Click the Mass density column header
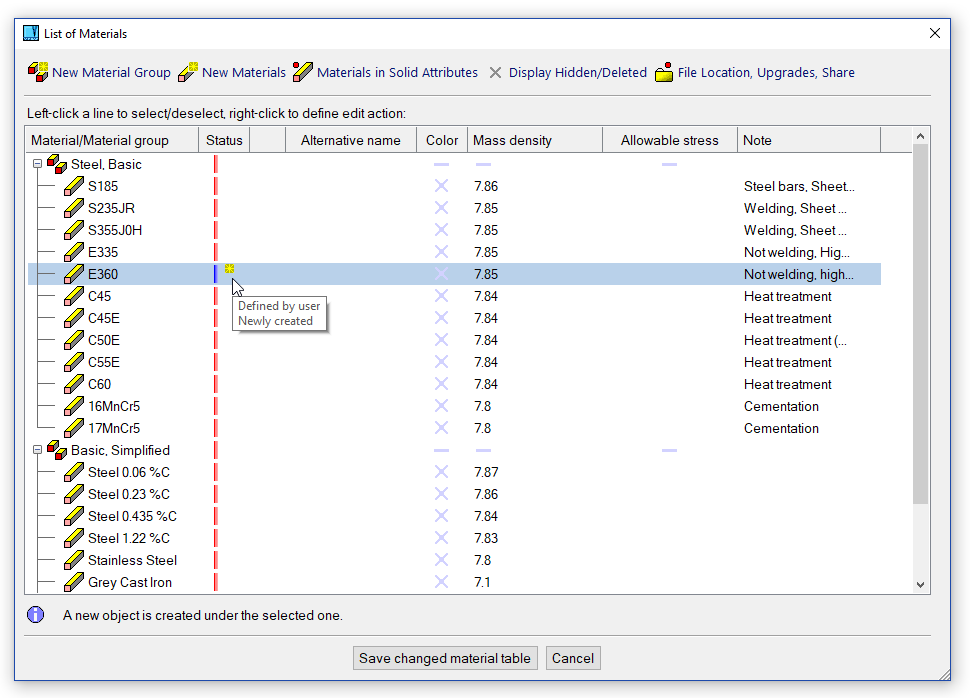970x698 pixels. point(512,140)
